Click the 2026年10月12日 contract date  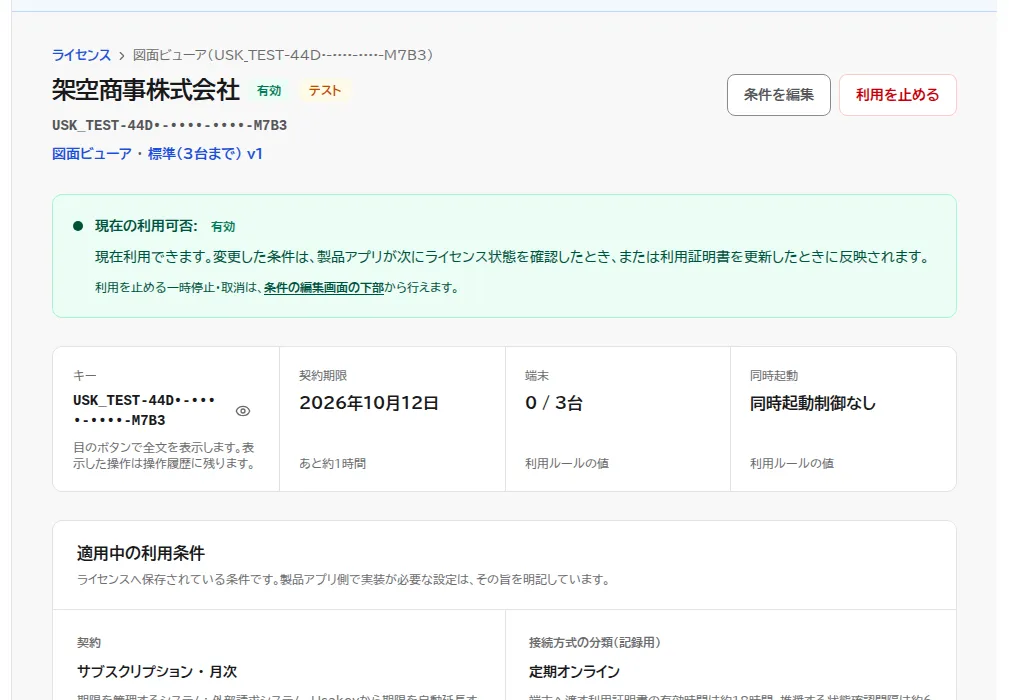pos(369,403)
